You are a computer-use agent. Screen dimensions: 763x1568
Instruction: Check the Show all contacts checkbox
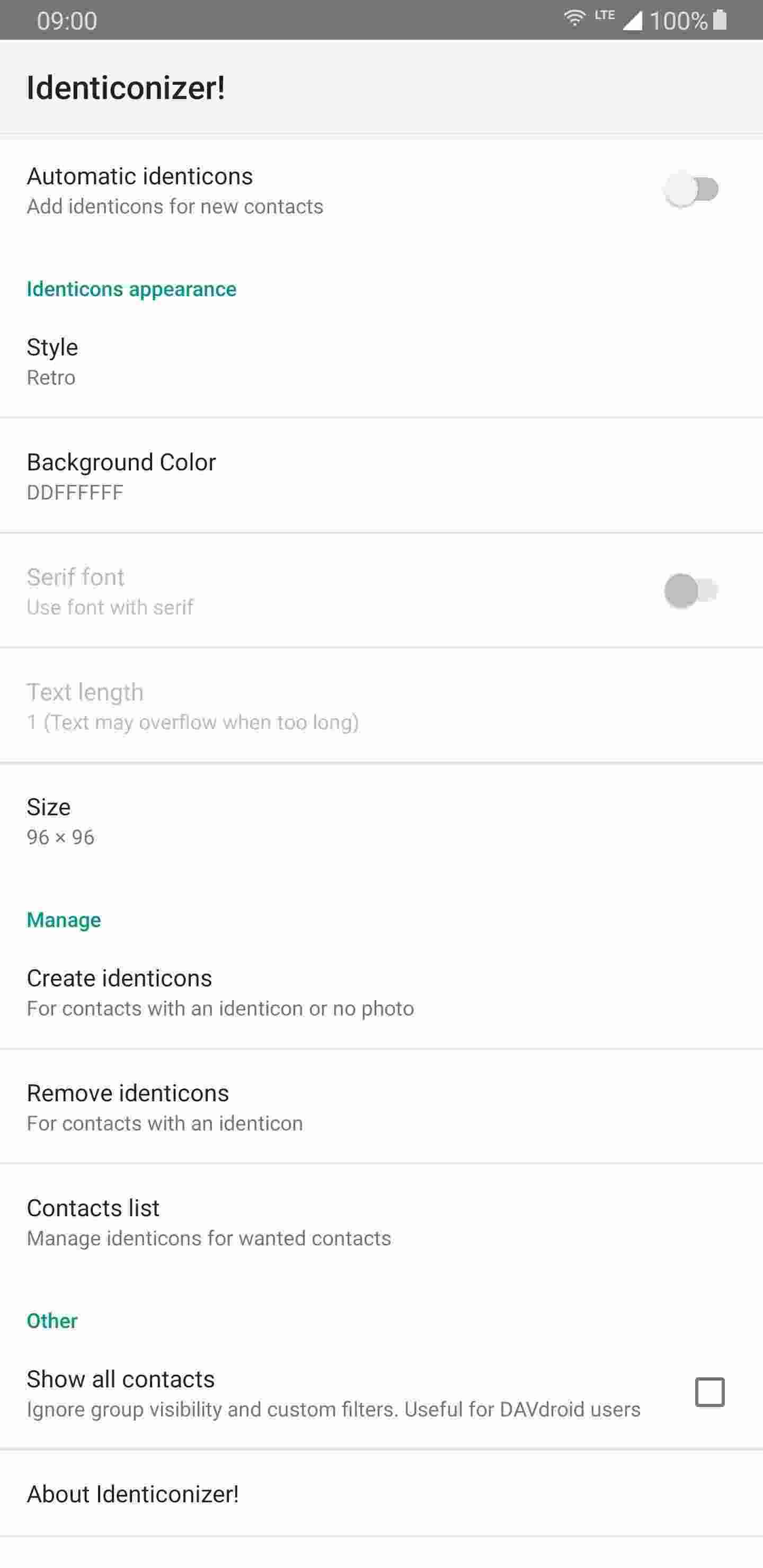point(709,1392)
